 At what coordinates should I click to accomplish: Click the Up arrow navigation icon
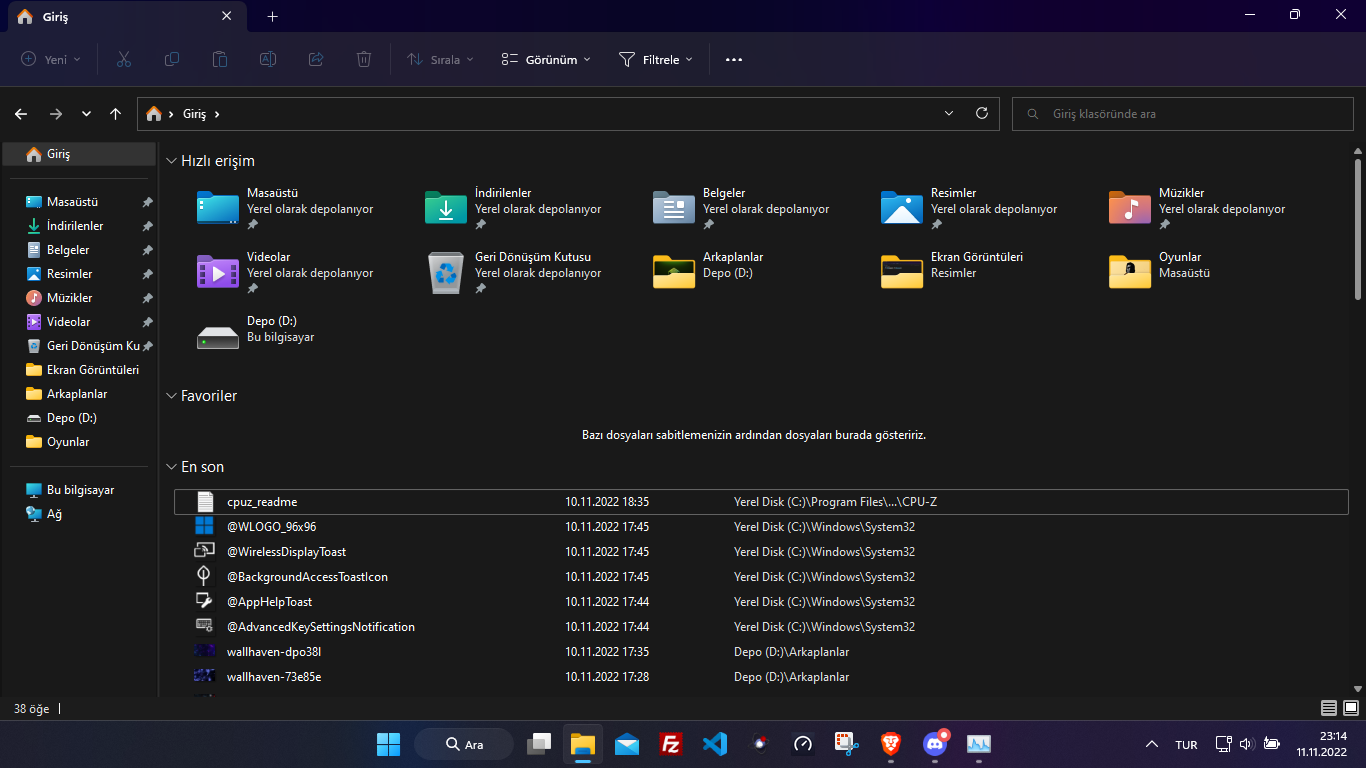[116, 114]
